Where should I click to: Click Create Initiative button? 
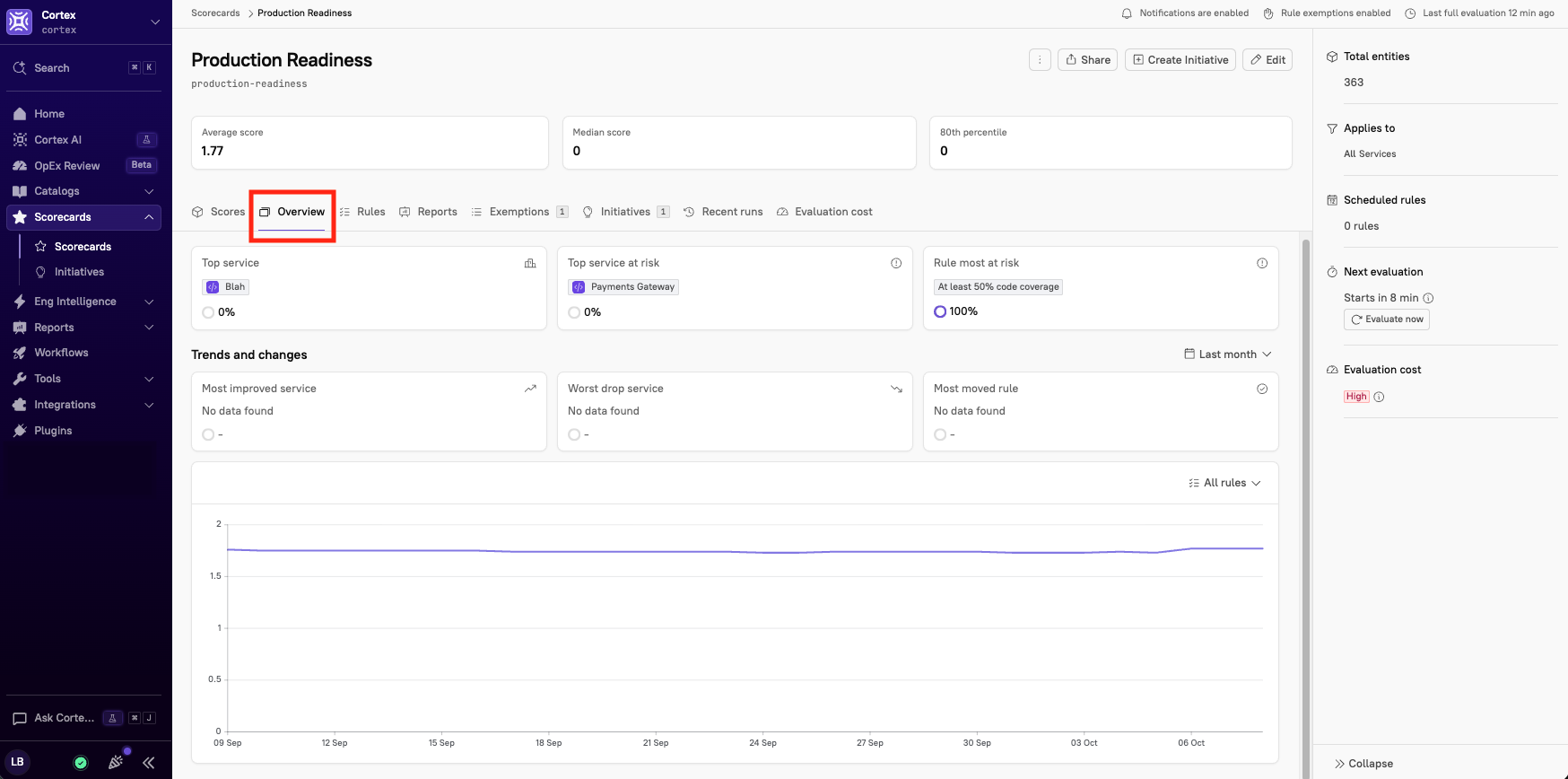coord(1180,60)
